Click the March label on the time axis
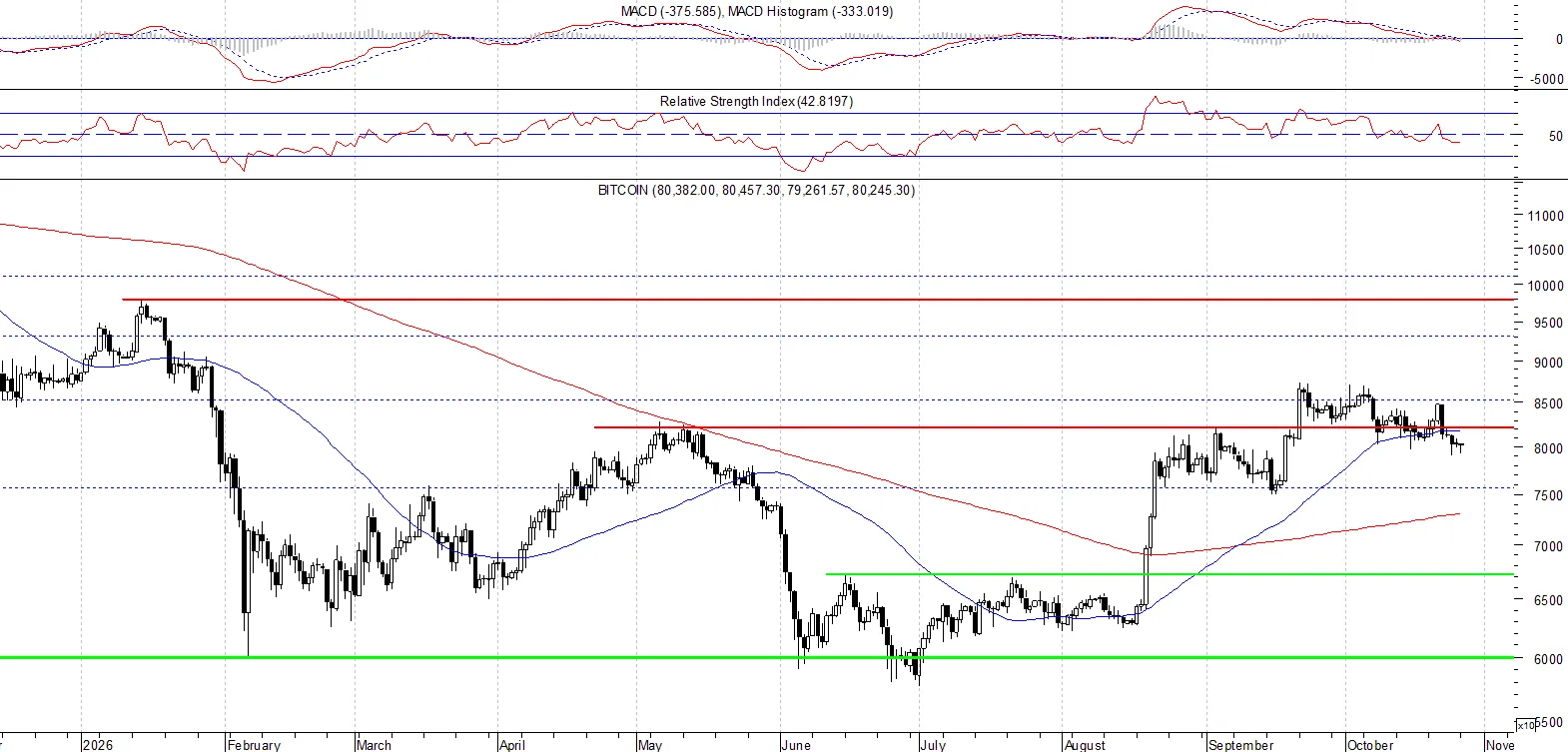Image resolution: width=1568 pixels, height=752 pixels. (x=375, y=745)
